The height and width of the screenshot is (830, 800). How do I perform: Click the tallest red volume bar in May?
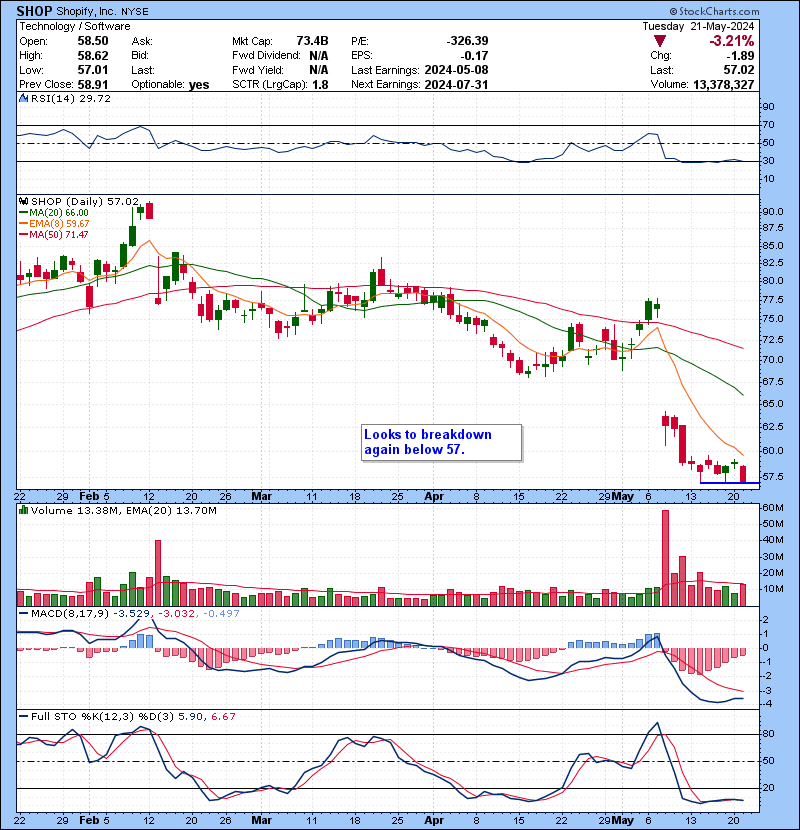(666, 558)
